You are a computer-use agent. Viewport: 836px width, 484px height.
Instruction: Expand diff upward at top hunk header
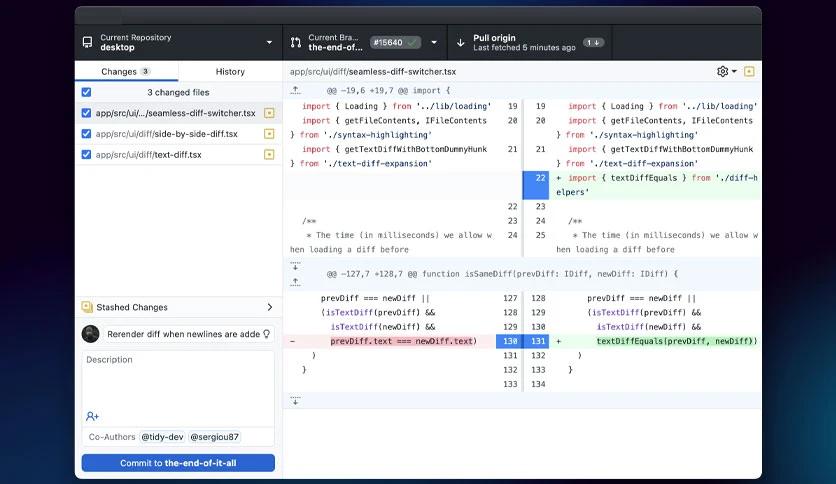[295, 91]
